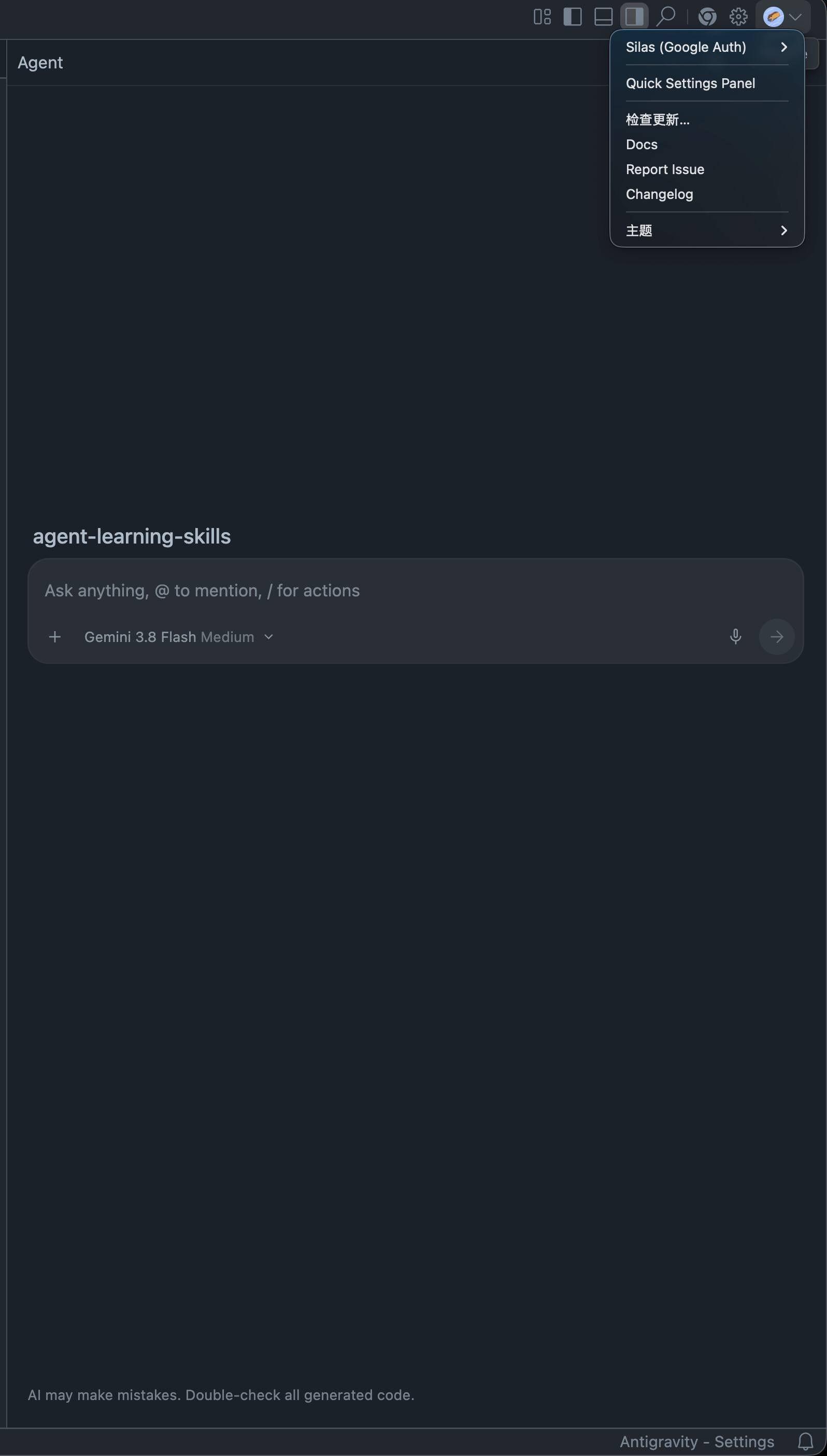This screenshot has height=1456, width=827.
Task: Toggle the agent side panel icon
Action: coord(634,17)
